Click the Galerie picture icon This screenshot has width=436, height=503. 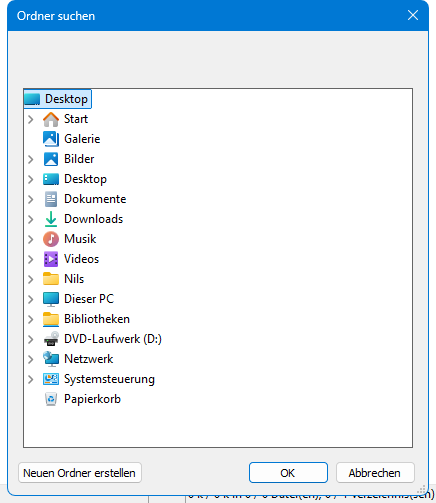[x=51, y=139]
